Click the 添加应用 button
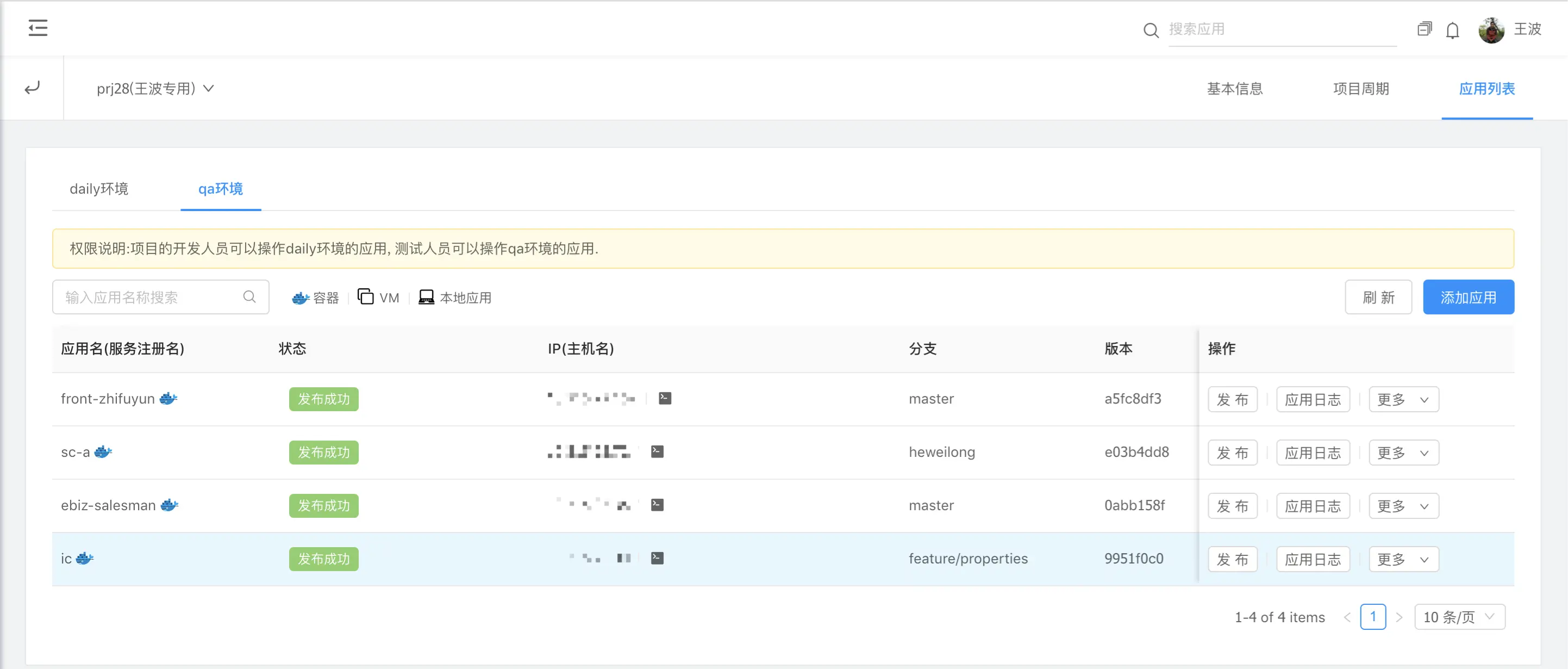 tap(1467, 298)
